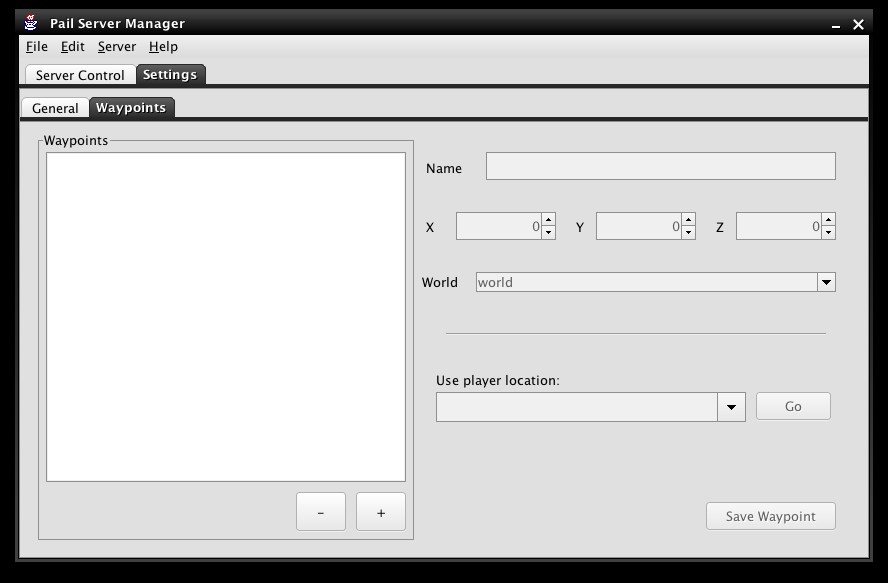Increment the X coordinate spinner

[x=548, y=221]
